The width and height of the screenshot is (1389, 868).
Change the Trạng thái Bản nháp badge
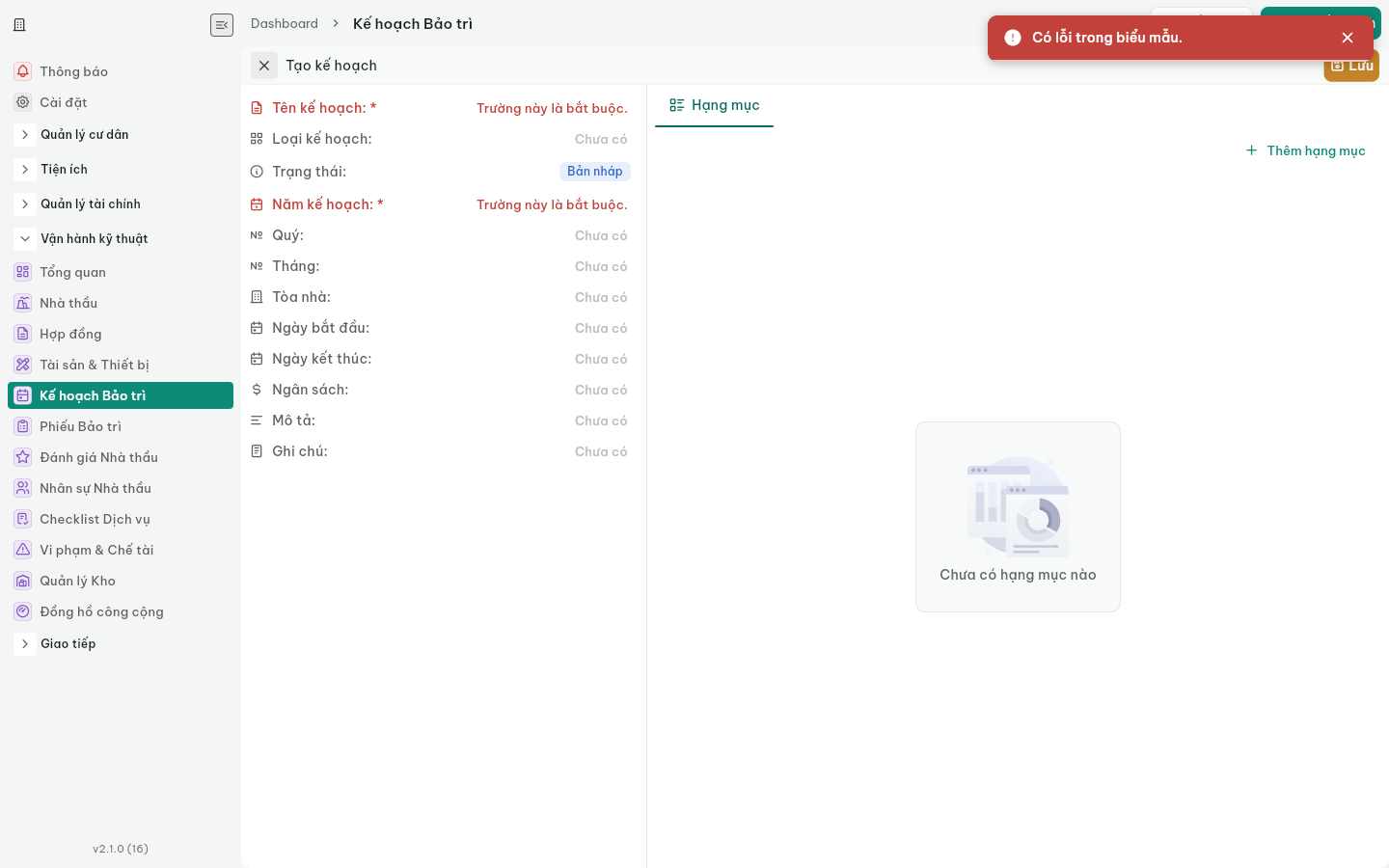coord(595,171)
